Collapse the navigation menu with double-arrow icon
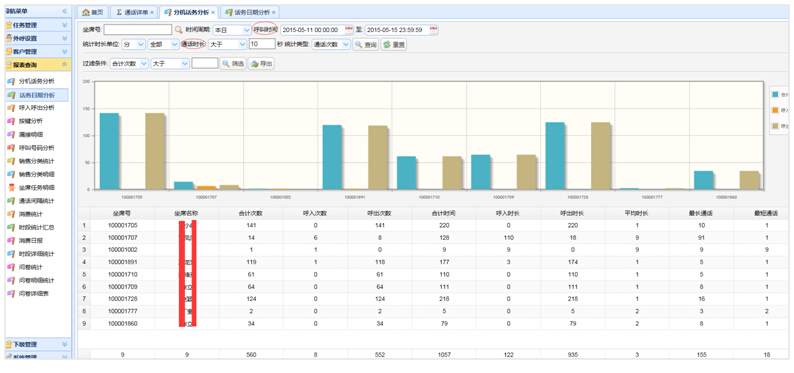The image size is (794, 373). (65, 11)
